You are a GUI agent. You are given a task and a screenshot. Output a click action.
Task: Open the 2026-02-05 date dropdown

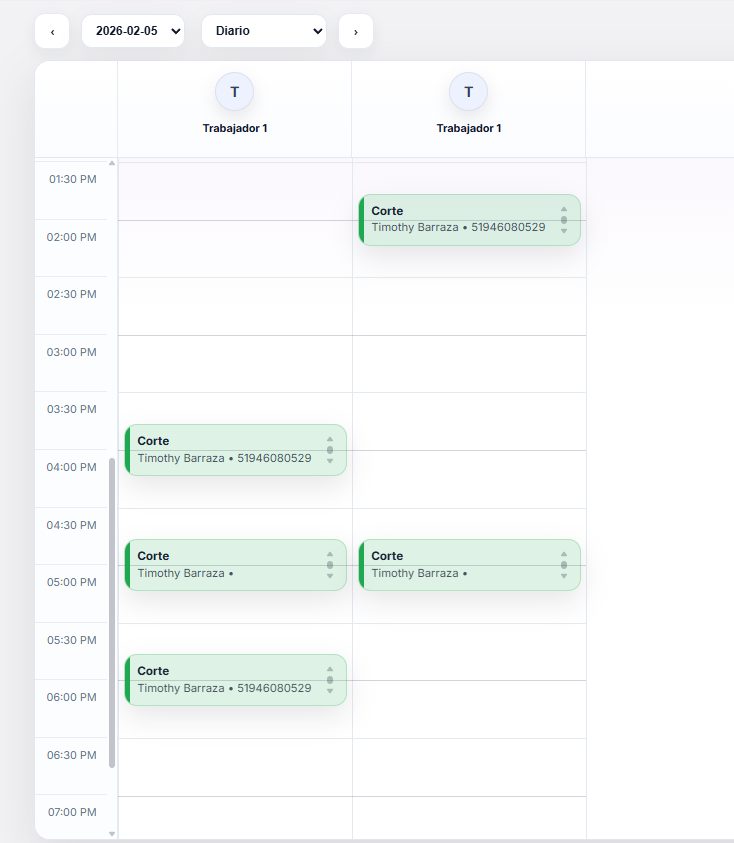click(133, 31)
